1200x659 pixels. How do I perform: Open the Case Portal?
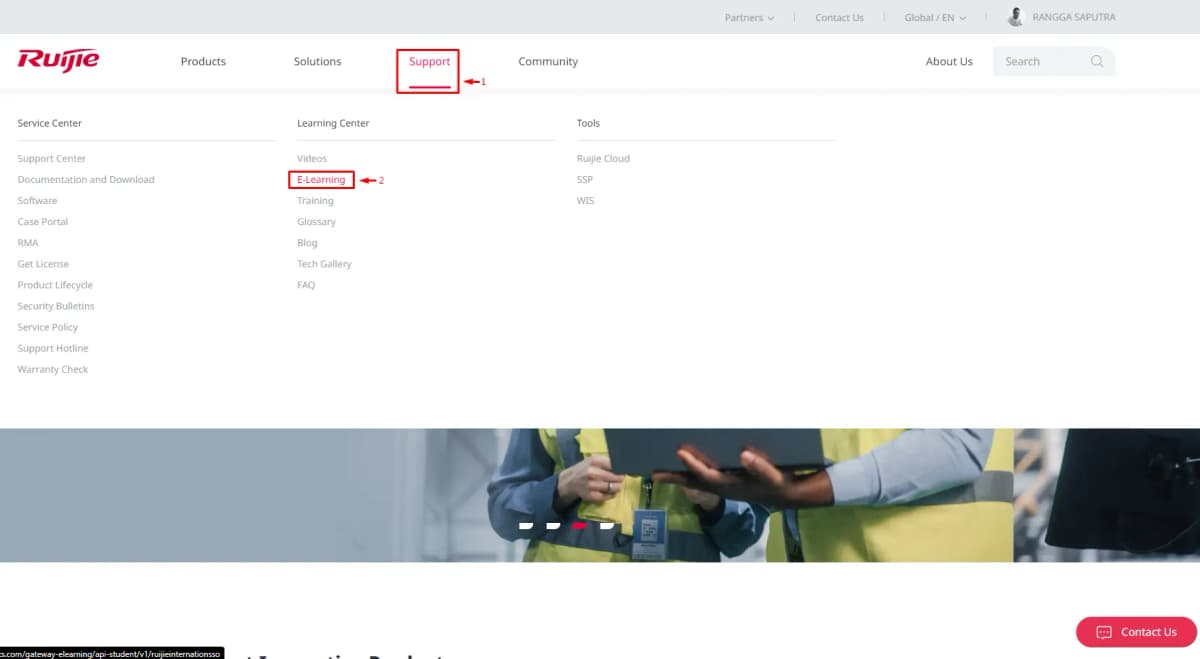pos(42,221)
